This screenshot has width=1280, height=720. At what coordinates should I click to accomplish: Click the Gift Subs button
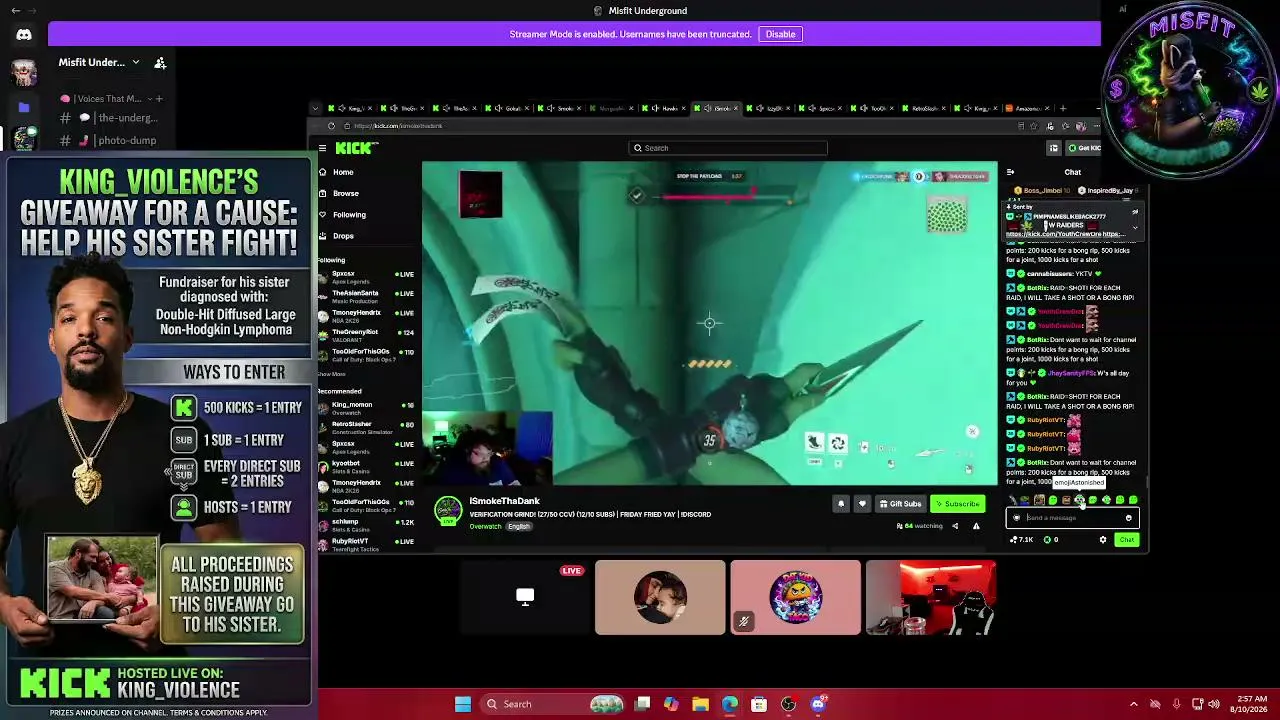click(899, 504)
